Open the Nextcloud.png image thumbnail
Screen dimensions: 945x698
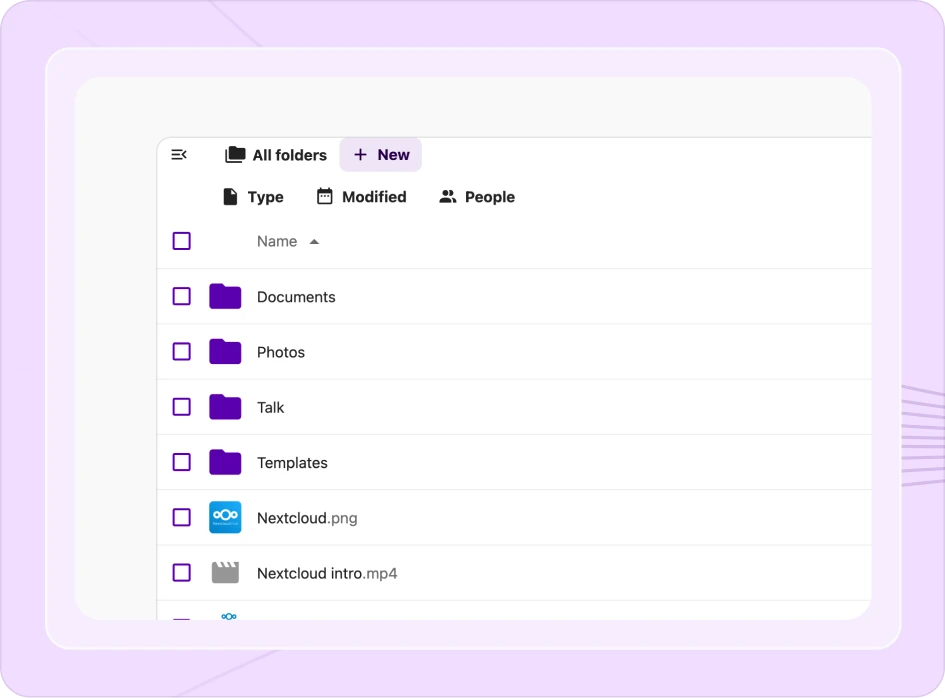tap(225, 517)
